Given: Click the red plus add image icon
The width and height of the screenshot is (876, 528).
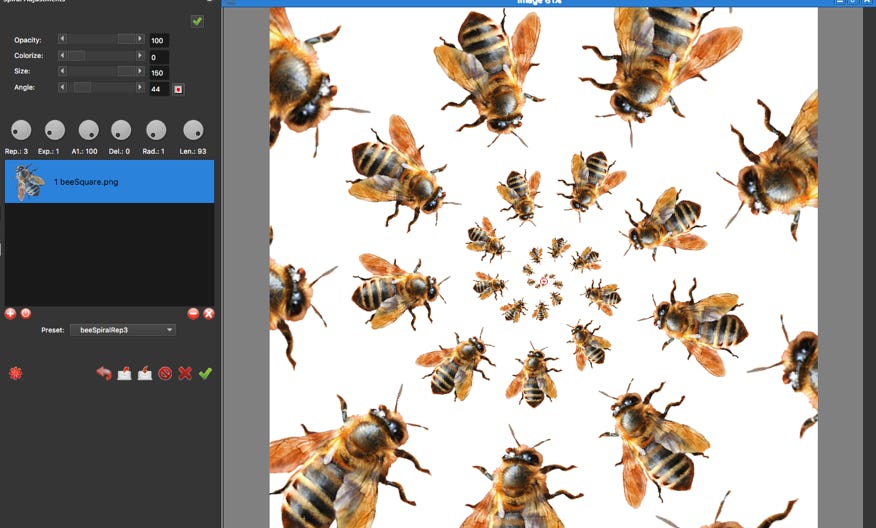Looking at the screenshot, I should pyautogui.click(x=10, y=313).
